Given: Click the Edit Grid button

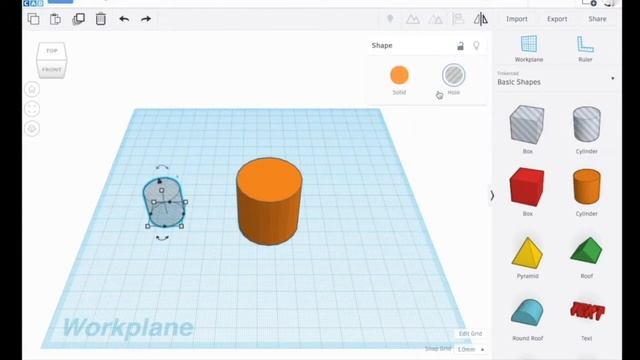Looking at the screenshot, I should [x=470, y=333].
